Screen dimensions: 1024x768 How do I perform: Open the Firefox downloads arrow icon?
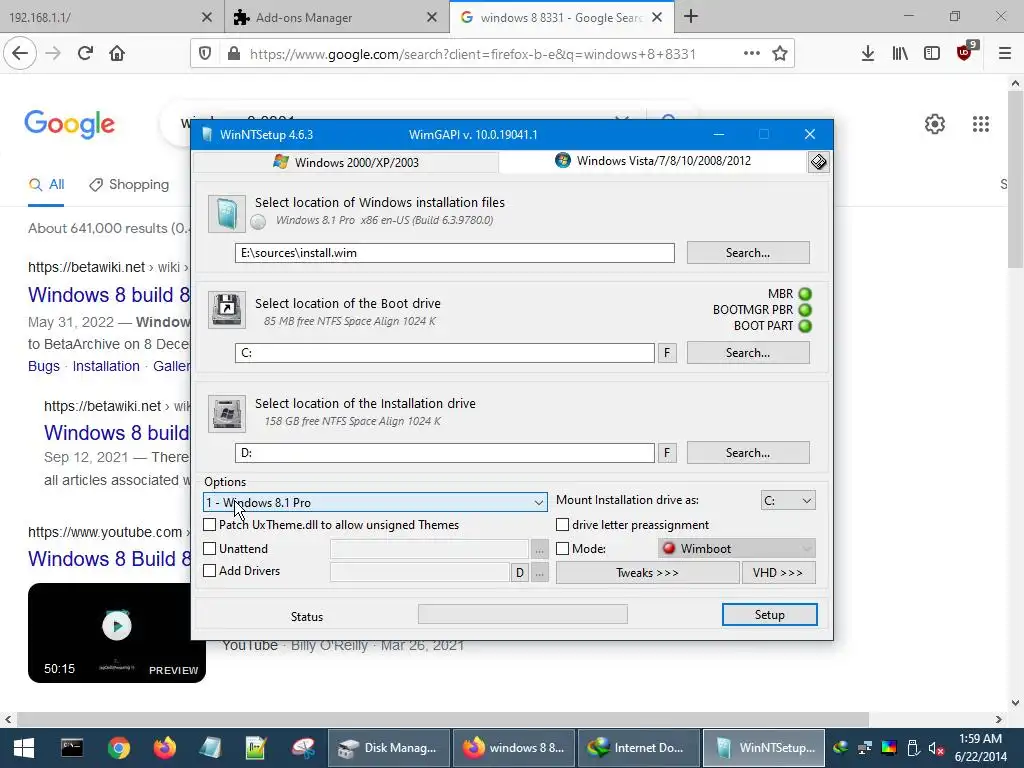[867, 54]
